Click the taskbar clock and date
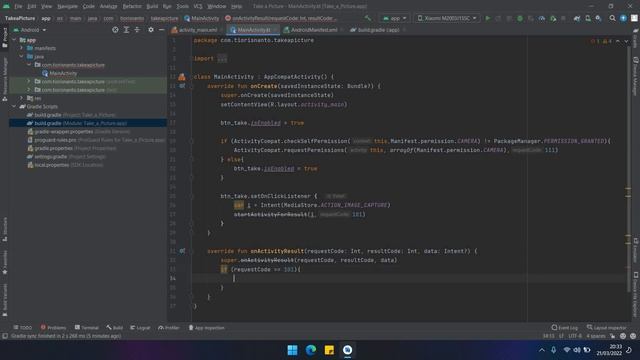 point(609,350)
